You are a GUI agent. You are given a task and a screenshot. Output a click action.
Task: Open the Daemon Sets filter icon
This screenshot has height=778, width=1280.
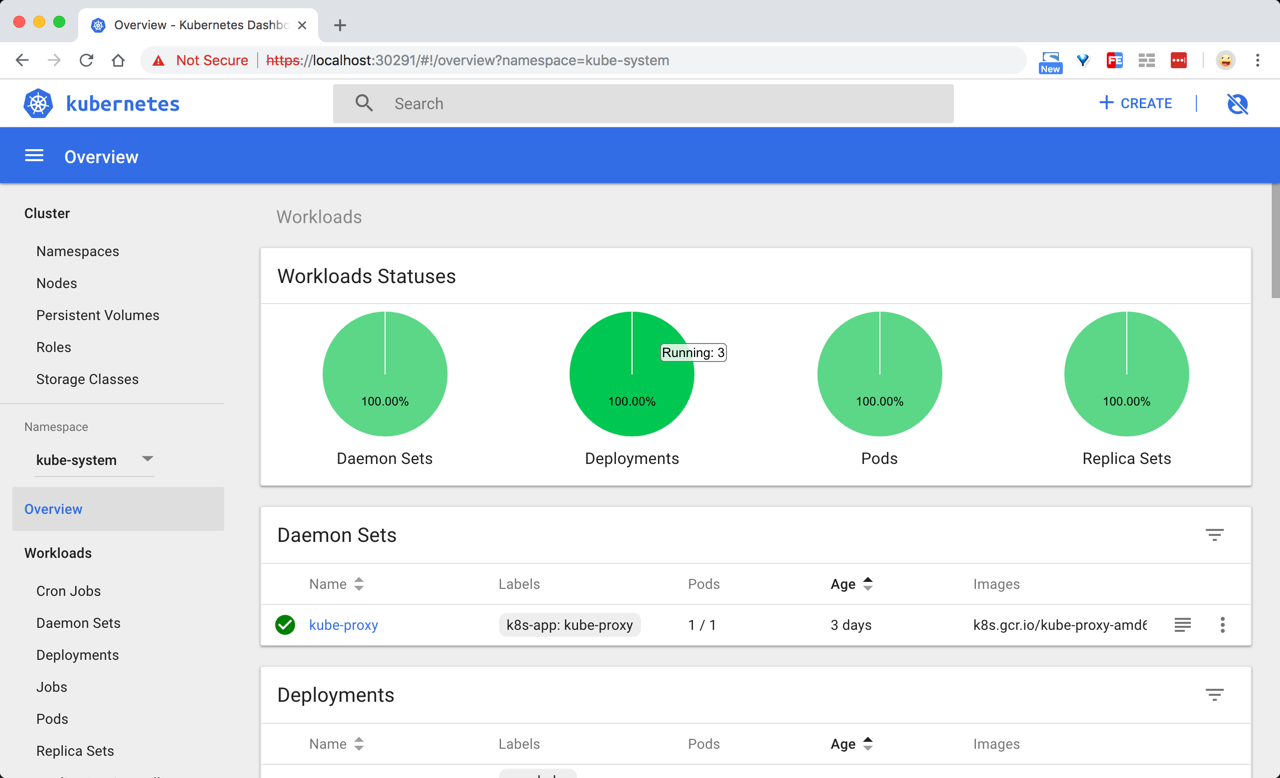[1214, 535]
